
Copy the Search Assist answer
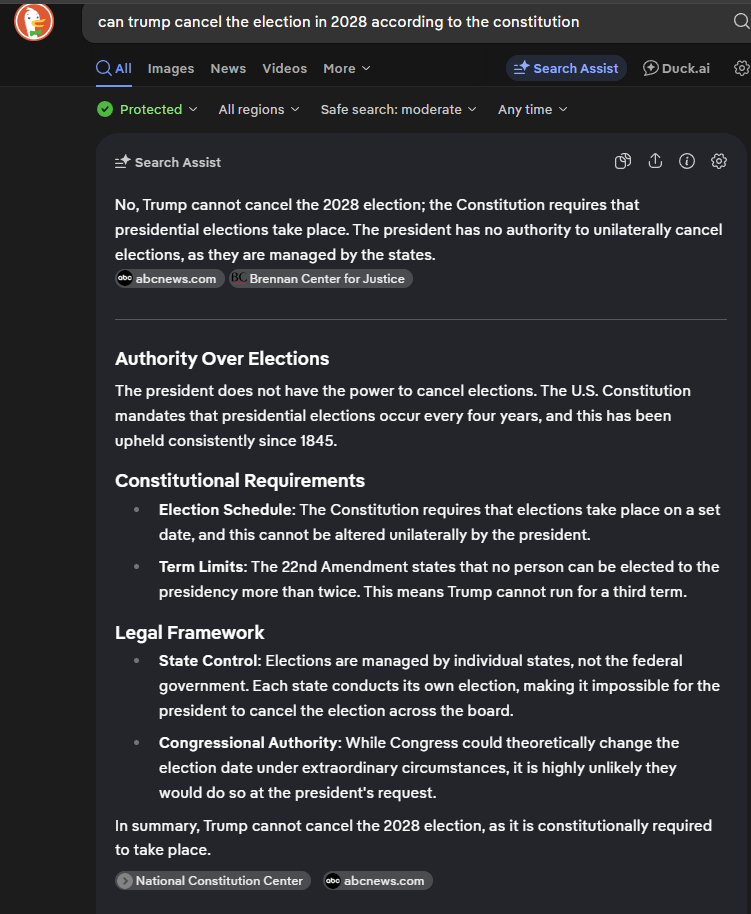tap(623, 162)
